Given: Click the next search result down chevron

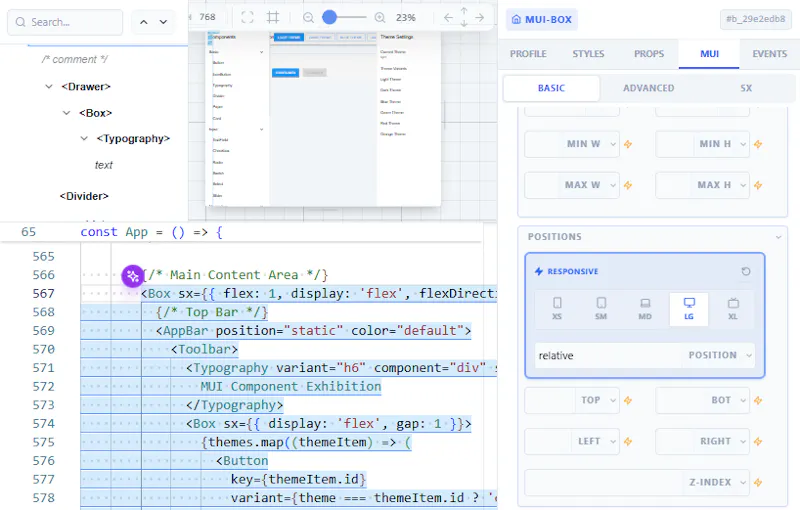Looking at the screenshot, I should pos(163,22).
